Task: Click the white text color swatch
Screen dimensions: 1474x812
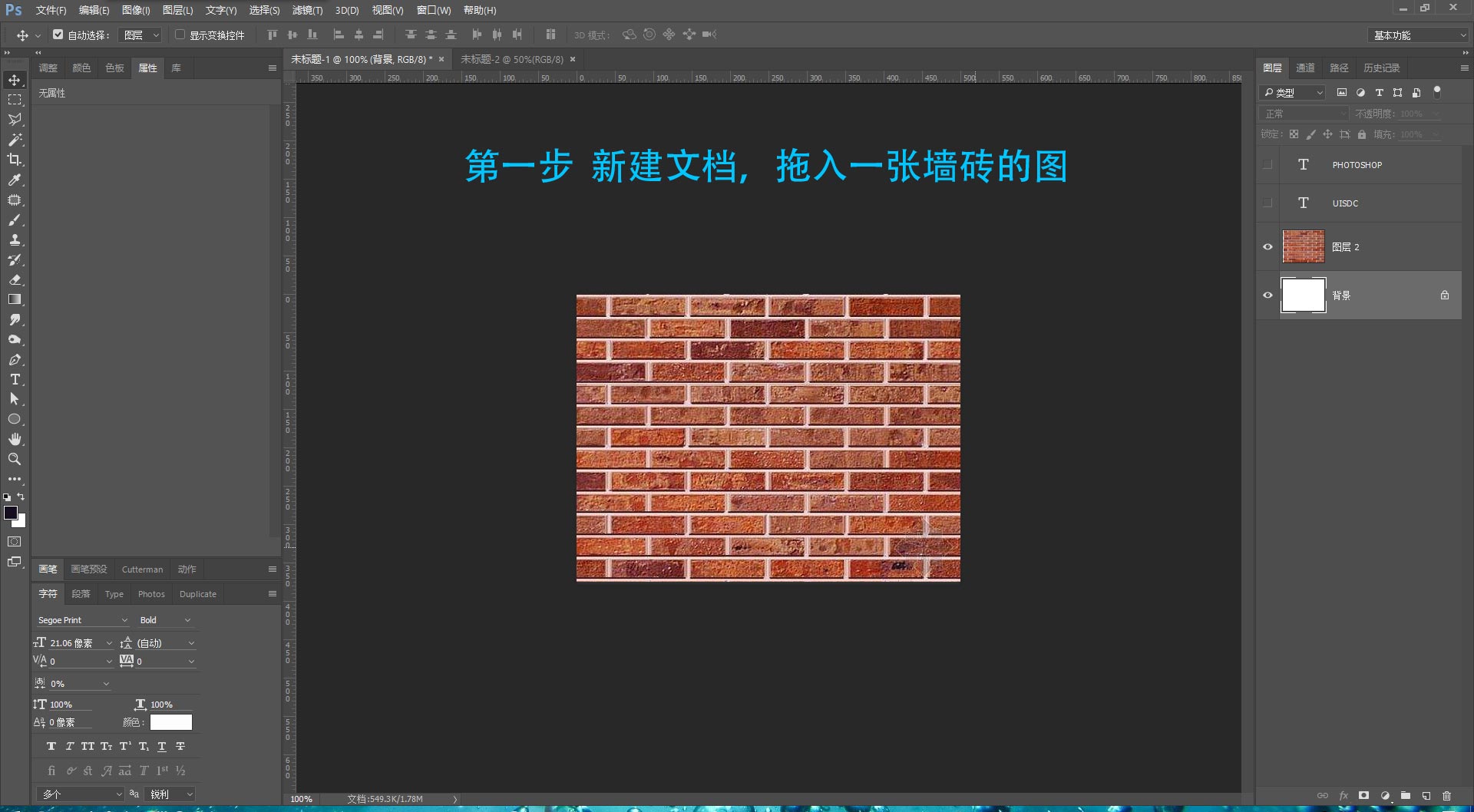Action: click(170, 722)
